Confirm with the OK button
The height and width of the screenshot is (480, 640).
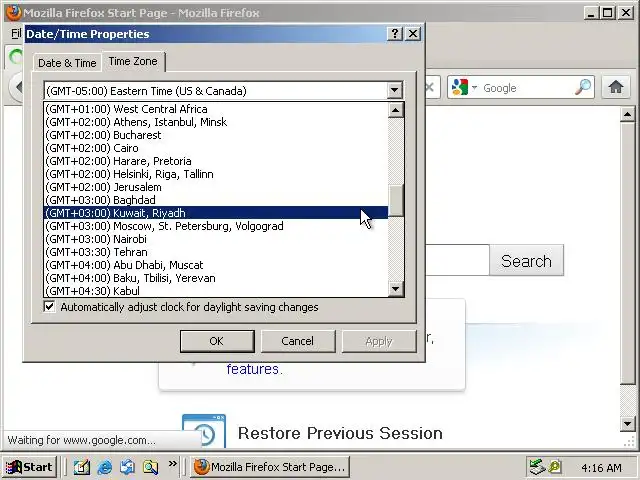(217, 341)
